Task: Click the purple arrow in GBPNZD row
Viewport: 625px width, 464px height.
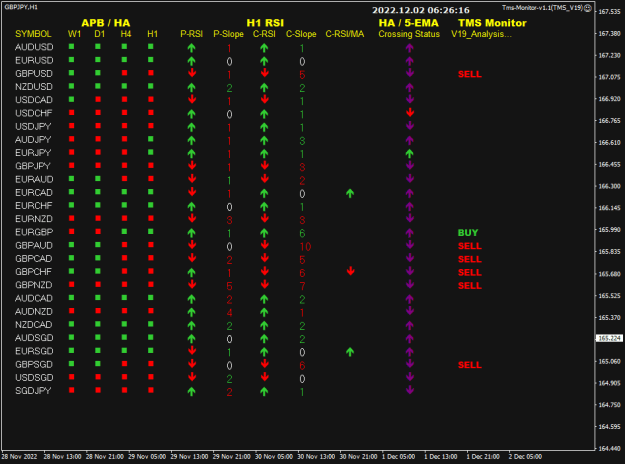Action: click(x=410, y=284)
